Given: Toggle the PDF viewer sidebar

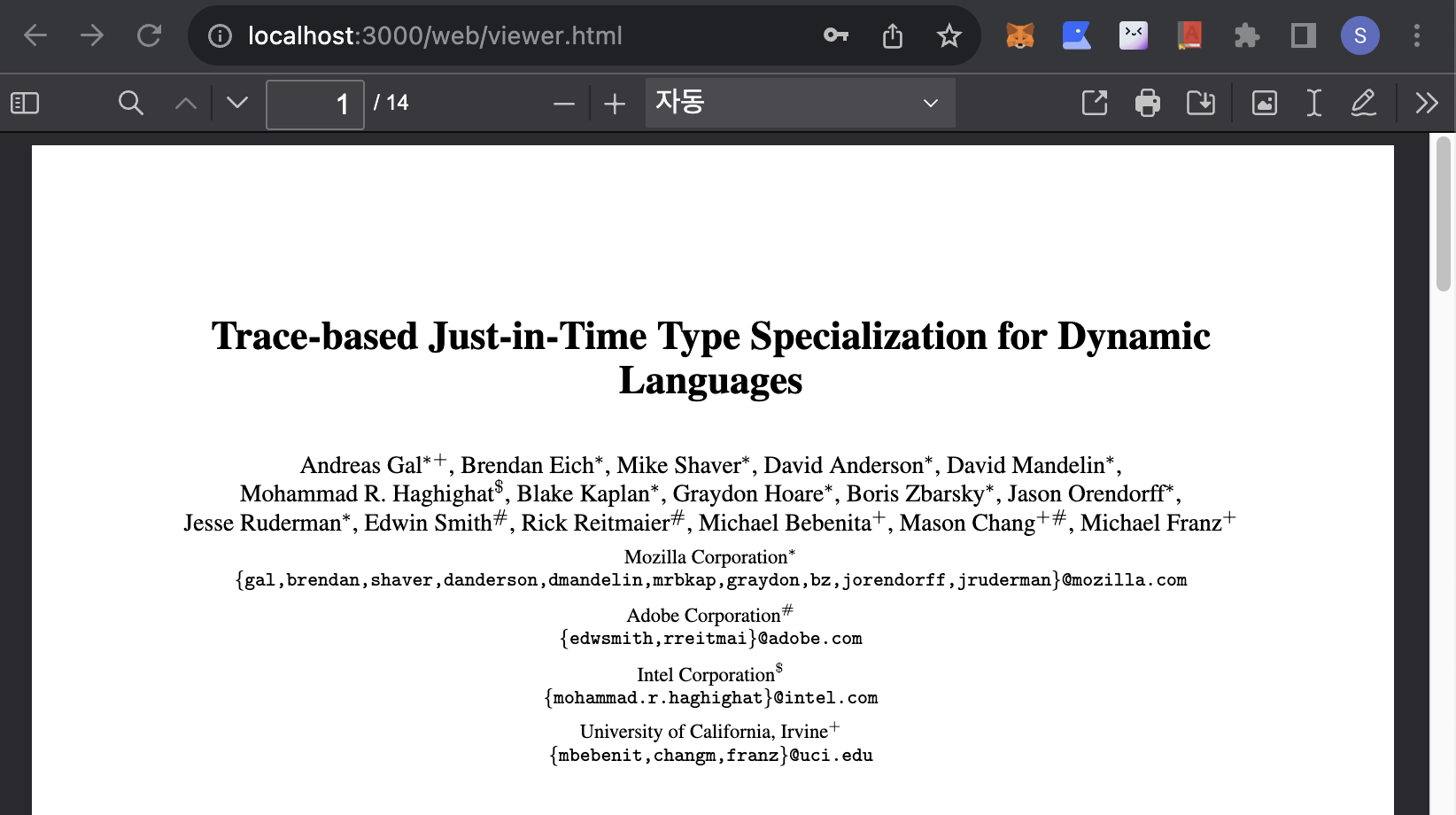Looking at the screenshot, I should click(x=25, y=104).
